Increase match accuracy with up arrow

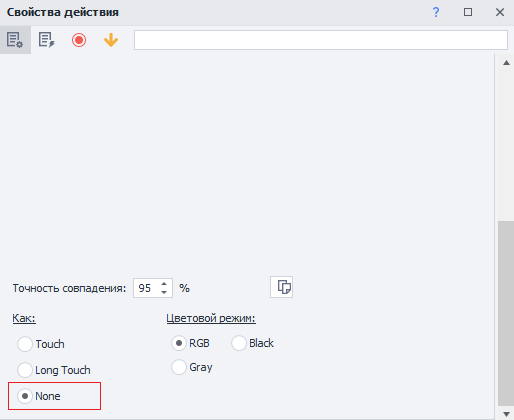point(164,284)
